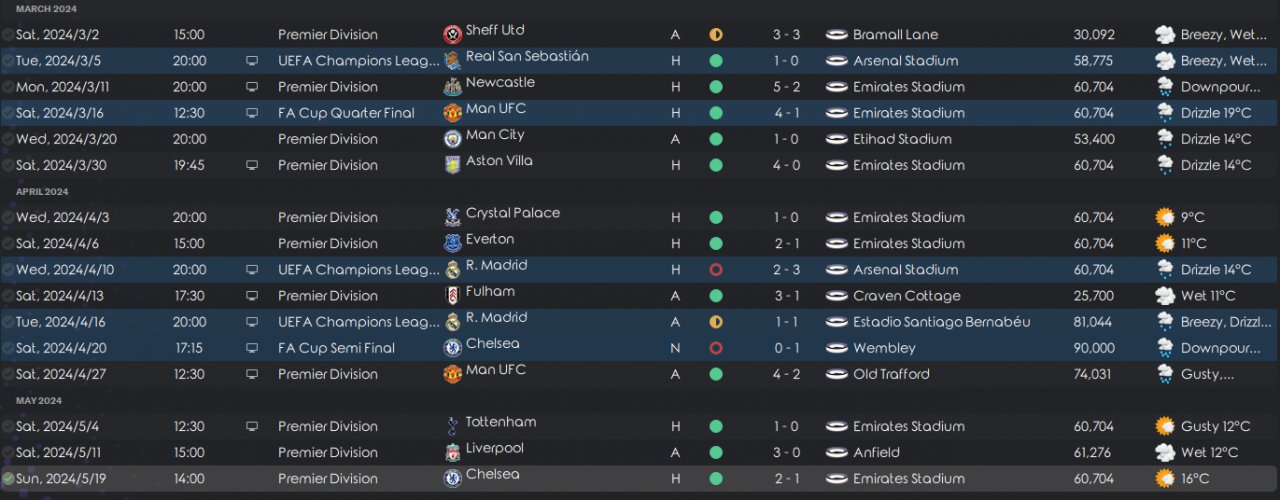Click the TV broadcast icon on the Tottenham fixture
Viewport: 1280px width, 500px height.
coord(252,426)
